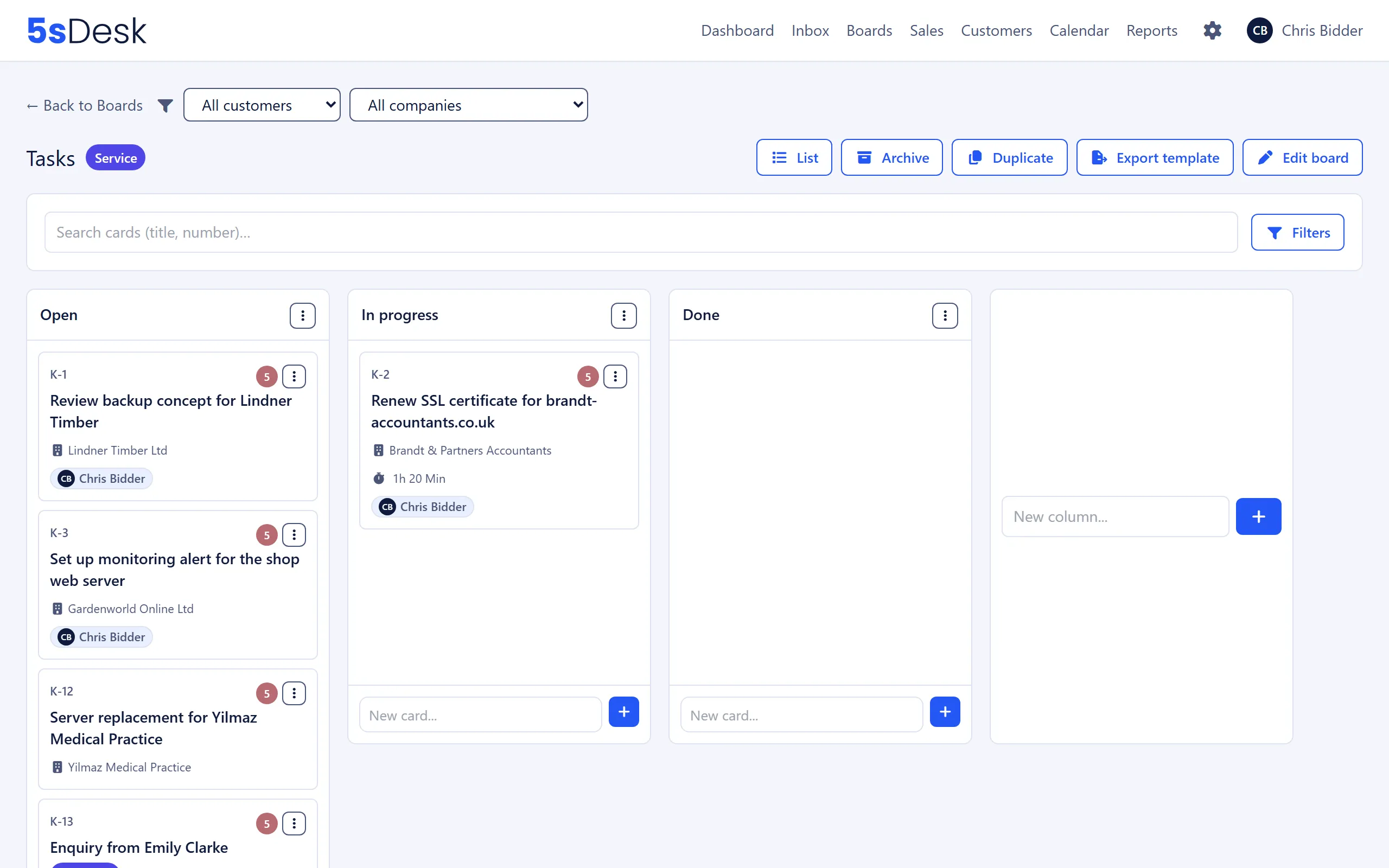Image resolution: width=1389 pixels, height=868 pixels.
Task: Click the CB user avatar in header
Action: tap(1259, 30)
